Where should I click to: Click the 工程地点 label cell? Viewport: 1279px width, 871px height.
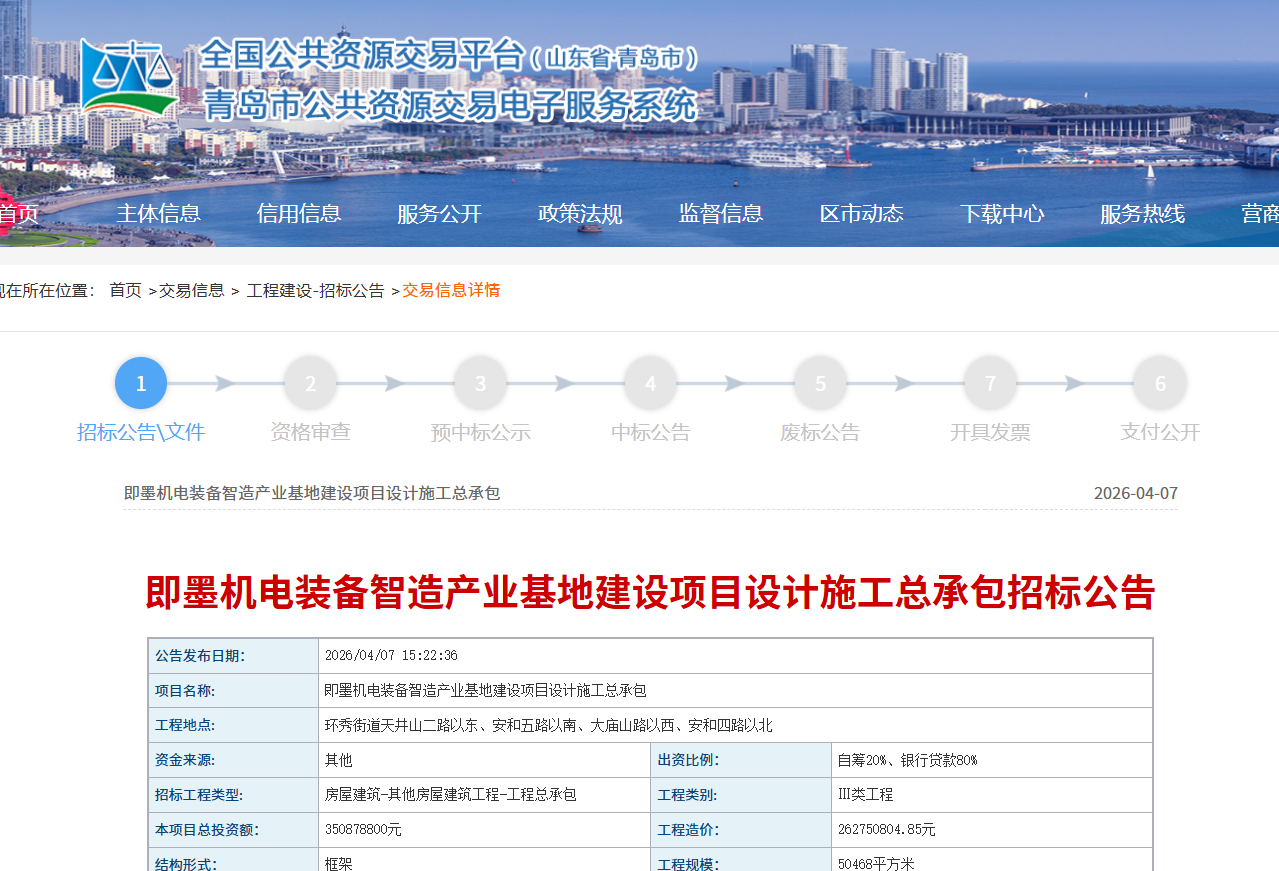point(233,725)
